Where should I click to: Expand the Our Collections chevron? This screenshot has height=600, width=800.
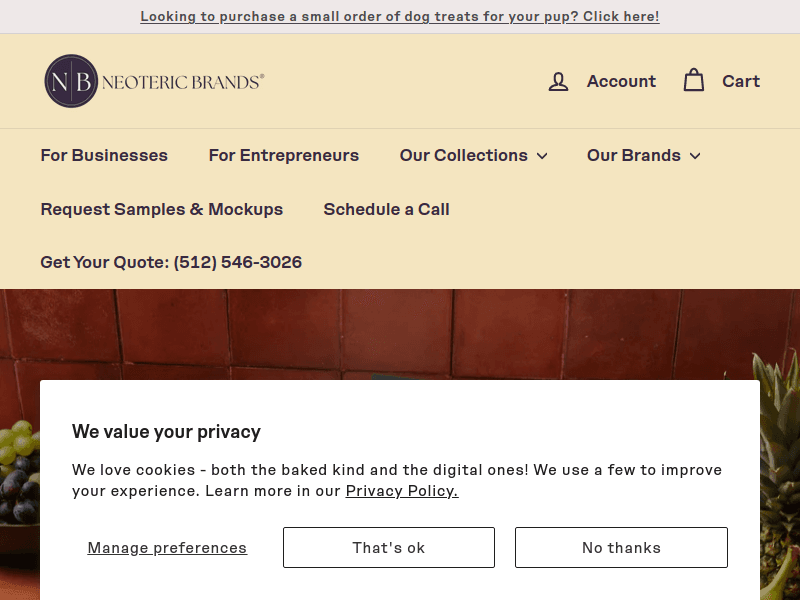[542, 156]
